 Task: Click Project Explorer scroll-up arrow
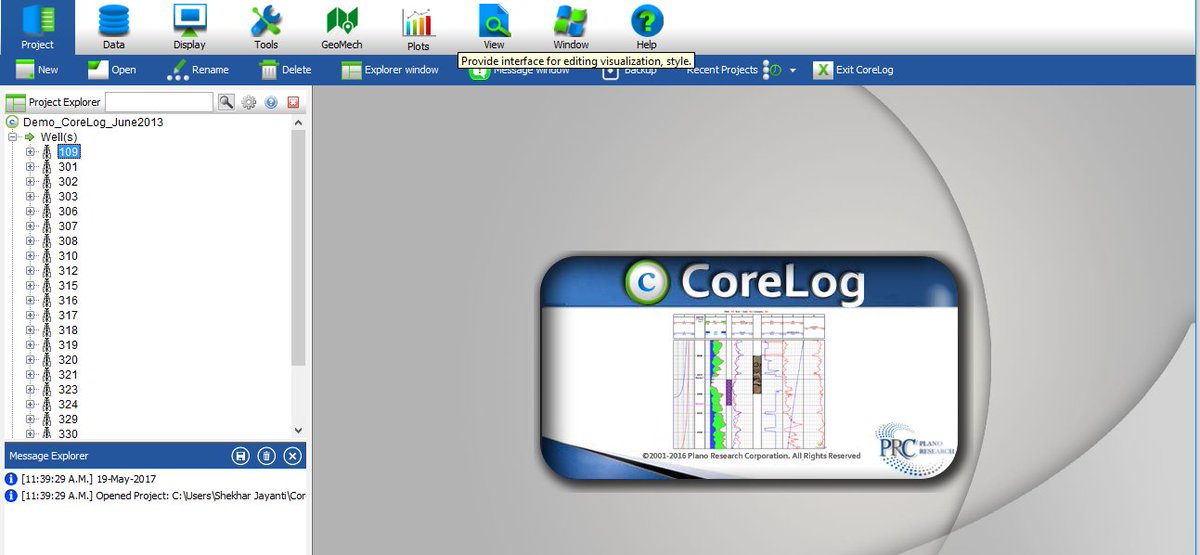pos(298,122)
